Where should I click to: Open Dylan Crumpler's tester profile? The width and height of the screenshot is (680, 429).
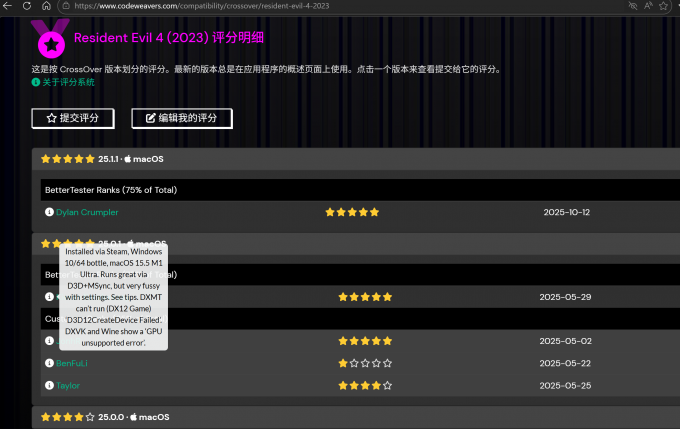(87, 212)
